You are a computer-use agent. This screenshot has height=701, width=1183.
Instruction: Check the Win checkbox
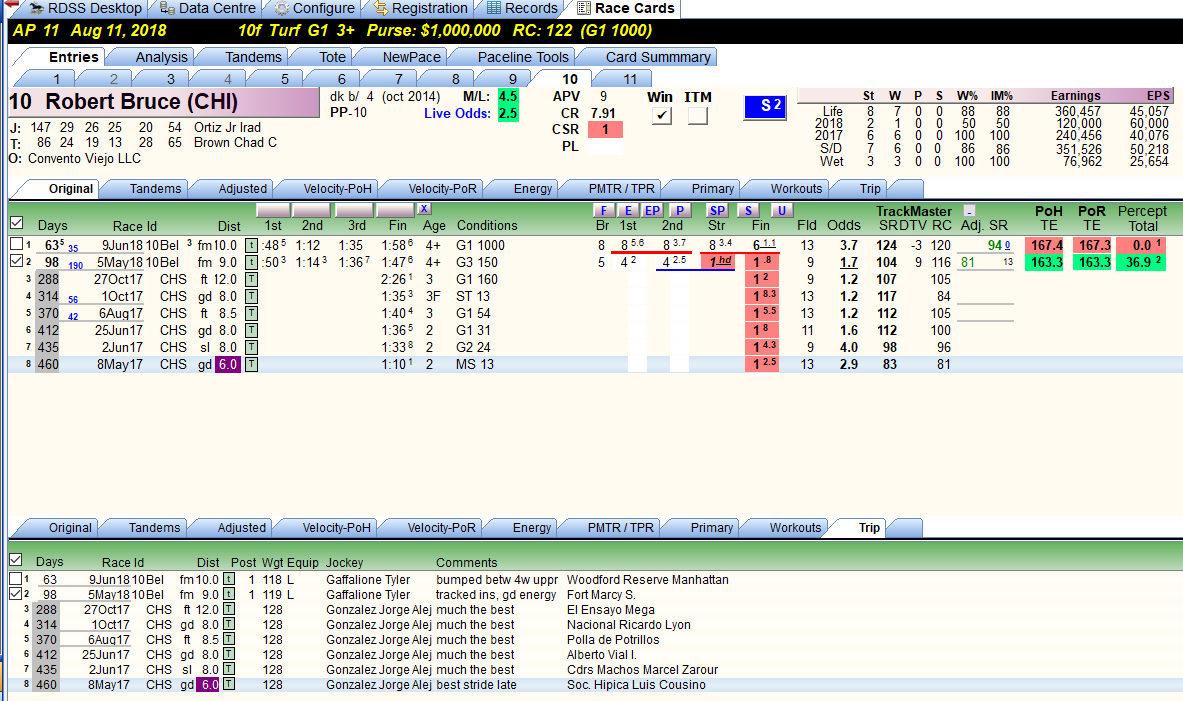coord(662,115)
